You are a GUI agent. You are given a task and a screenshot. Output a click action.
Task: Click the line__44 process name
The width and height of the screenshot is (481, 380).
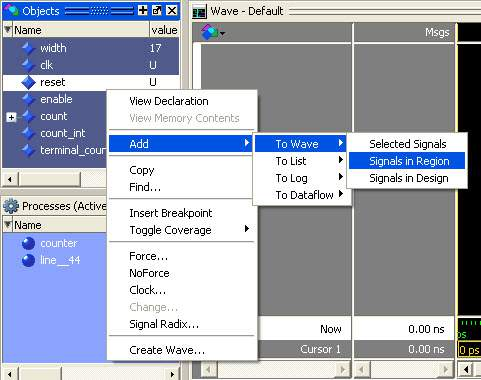[x=60, y=260]
